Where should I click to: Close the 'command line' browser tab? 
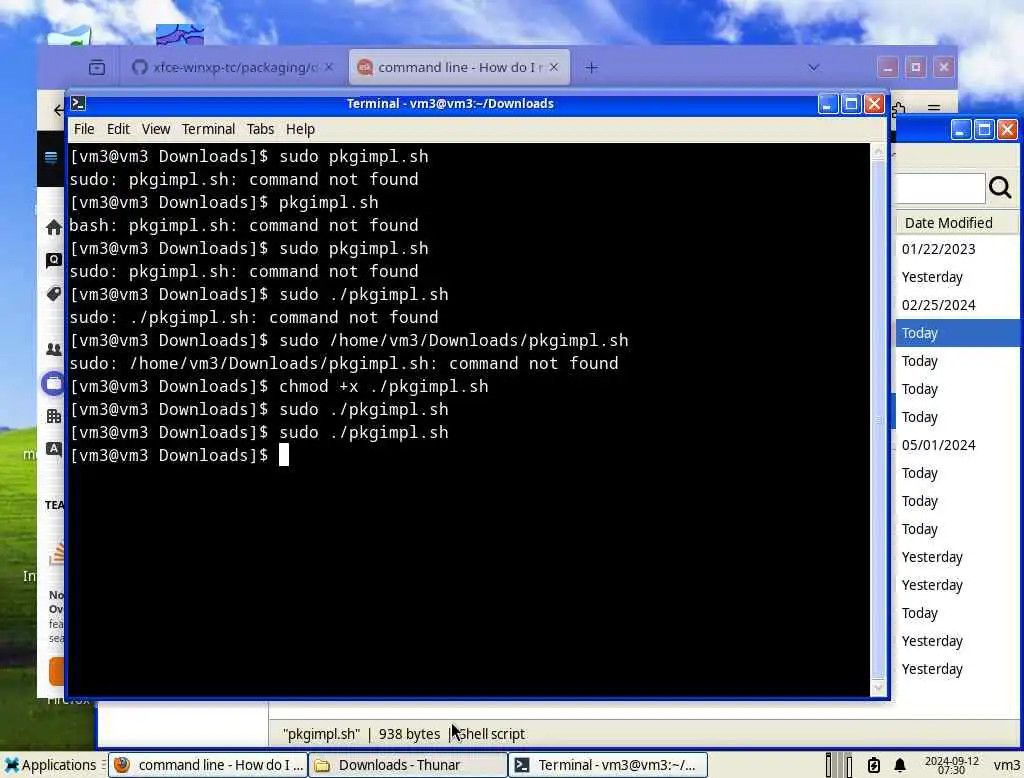click(x=553, y=67)
